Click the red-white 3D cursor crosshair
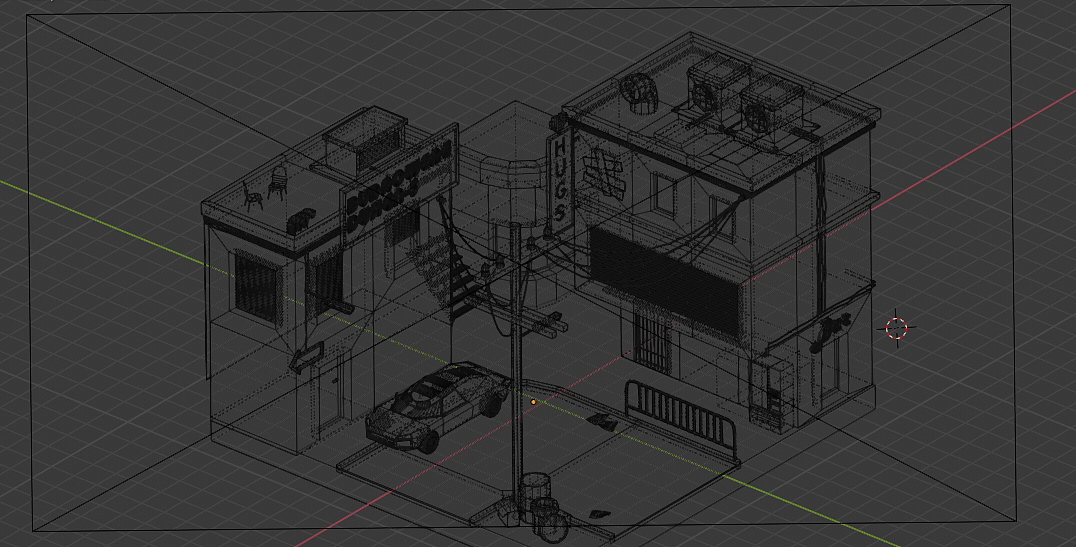 (x=896, y=328)
